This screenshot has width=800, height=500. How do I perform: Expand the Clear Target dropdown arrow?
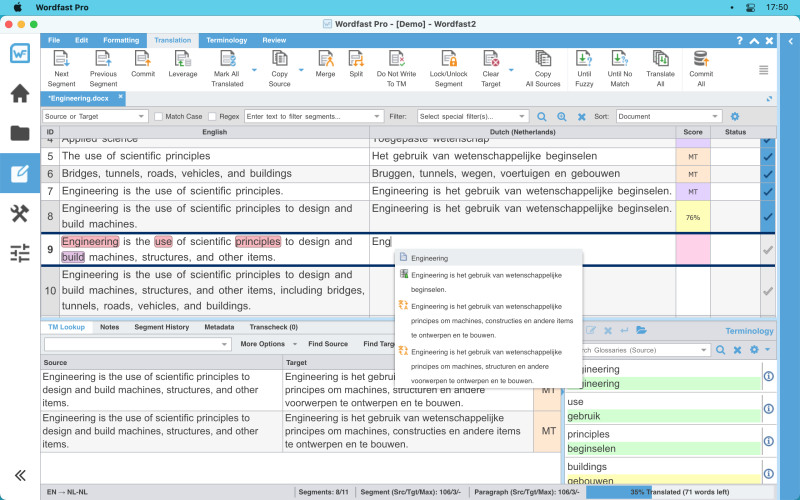pyautogui.click(x=511, y=70)
